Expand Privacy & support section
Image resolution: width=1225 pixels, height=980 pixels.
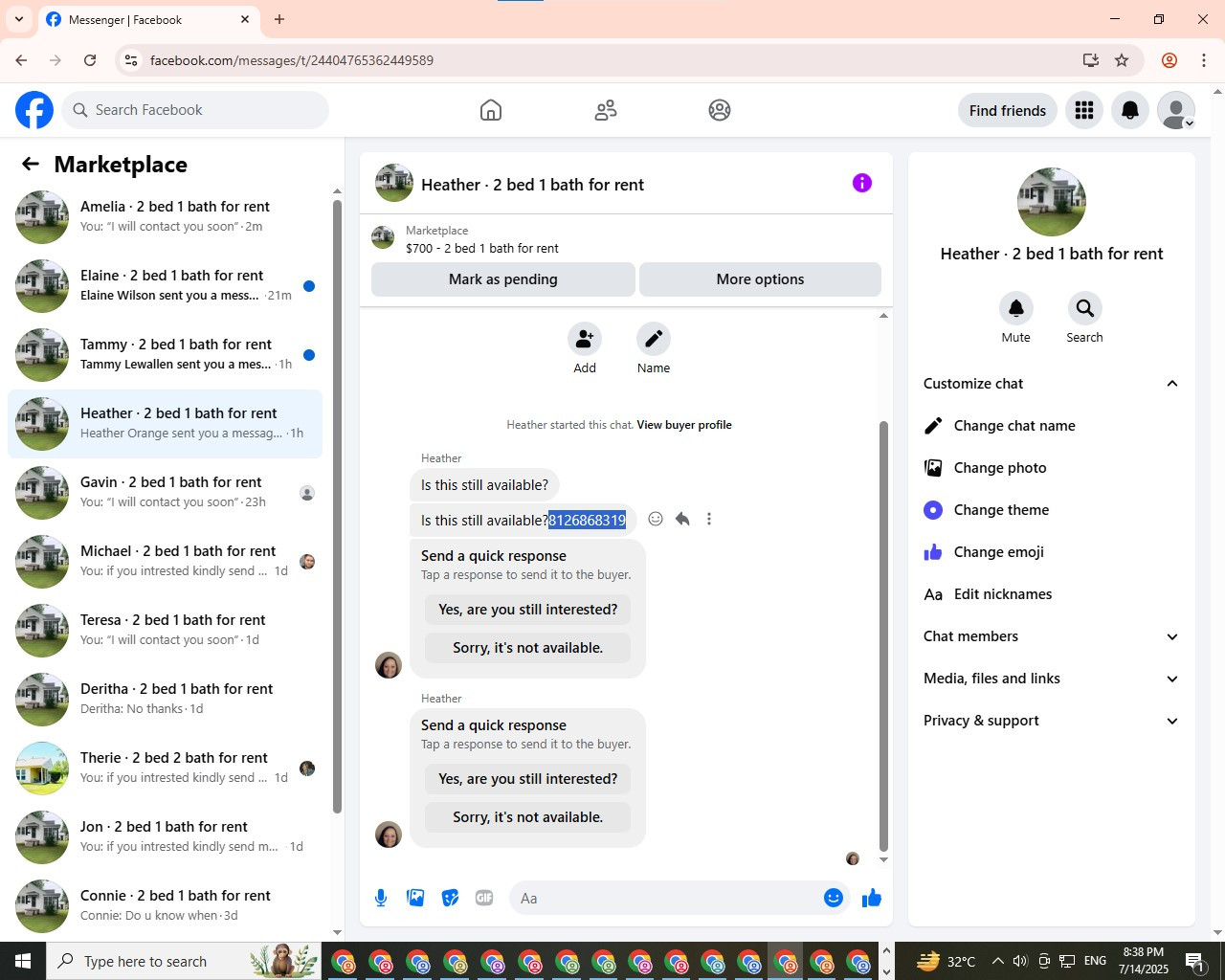[1052, 721]
